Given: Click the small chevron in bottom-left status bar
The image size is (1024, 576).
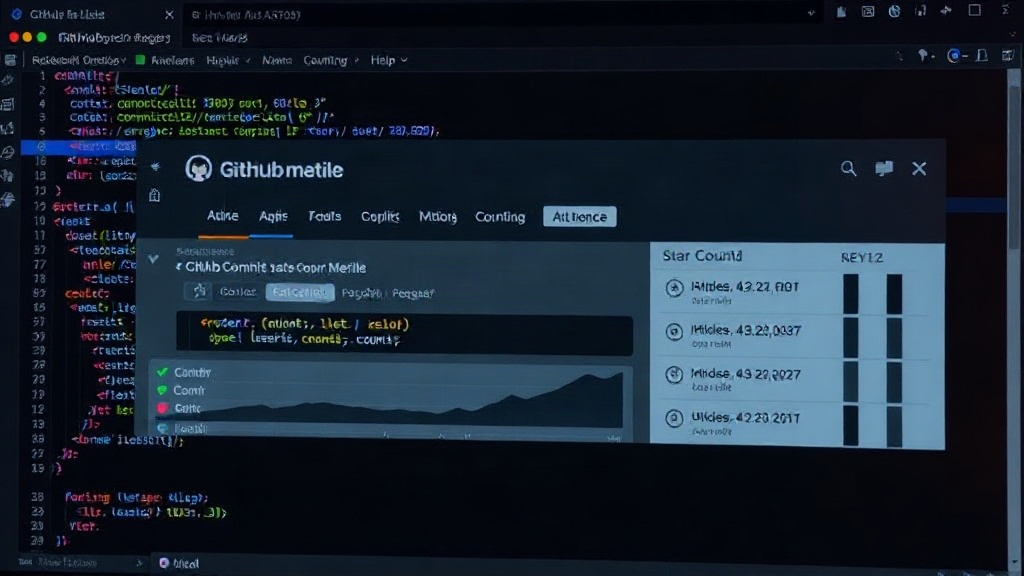Looking at the screenshot, I should pos(138,562).
